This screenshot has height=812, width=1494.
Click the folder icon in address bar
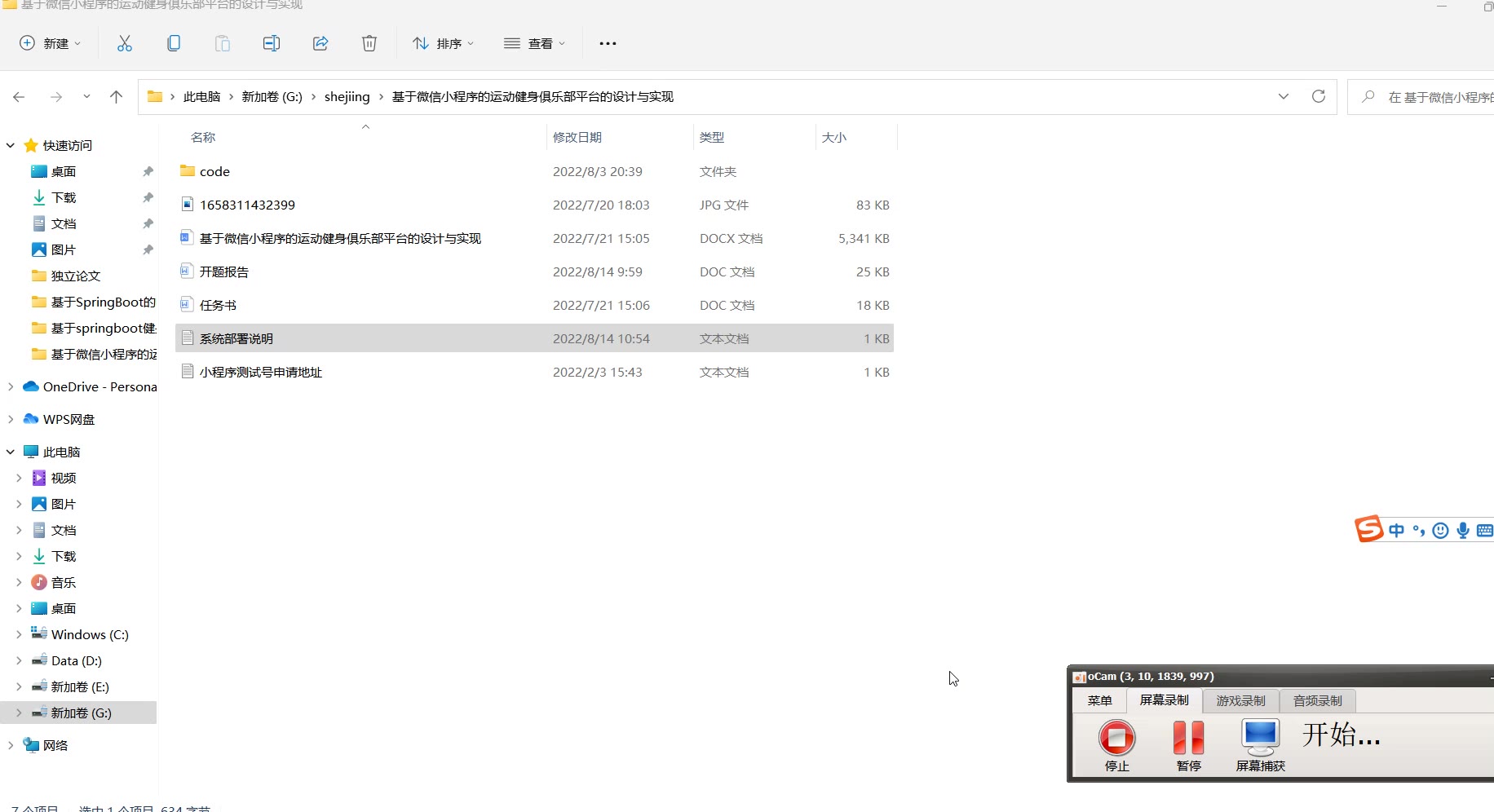[x=155, y=96]
